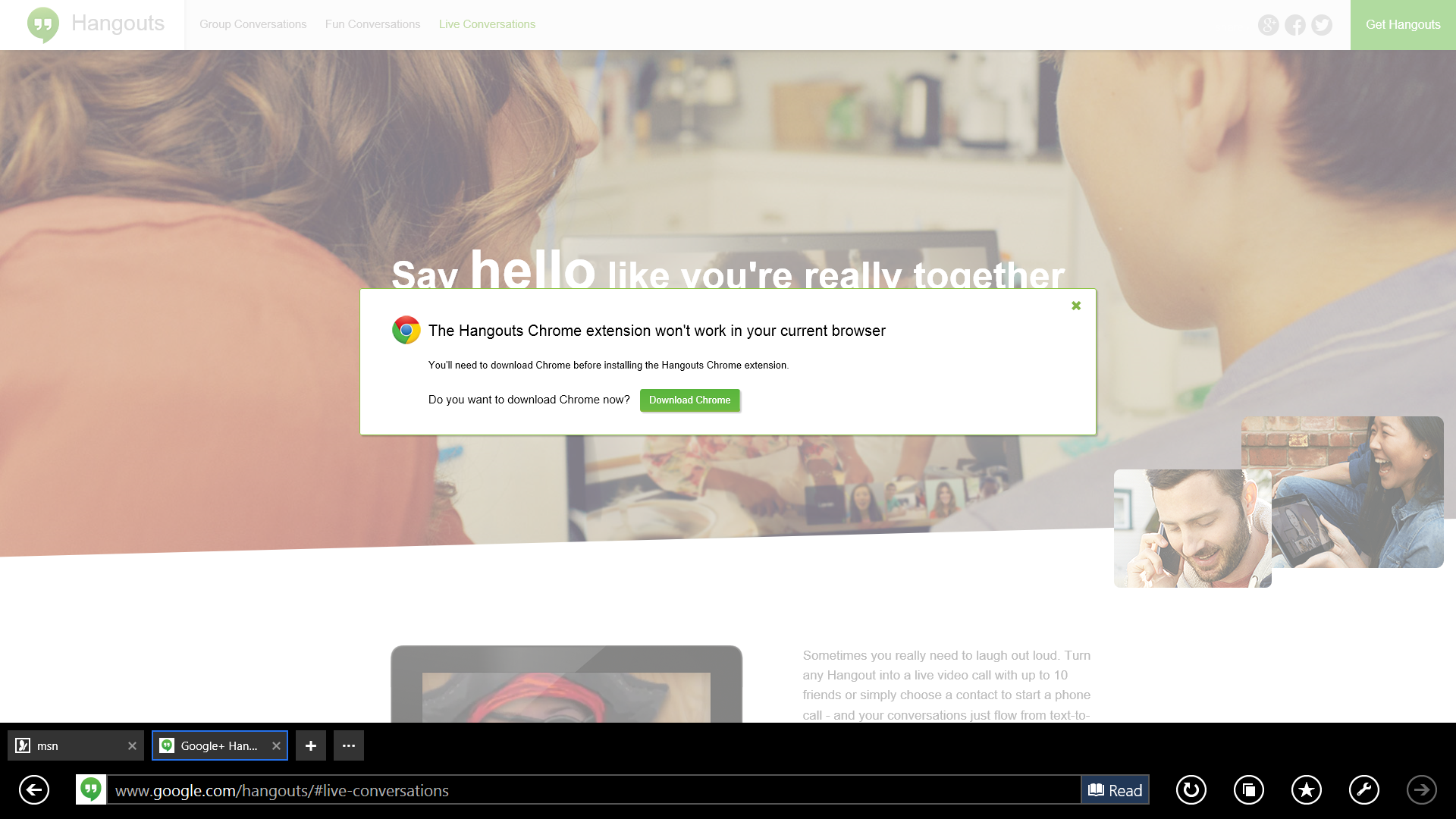The width and height of the screenshot is (1456, 819).
Task: Click the Facebook social icon in header
Action: coord(1296,24)
